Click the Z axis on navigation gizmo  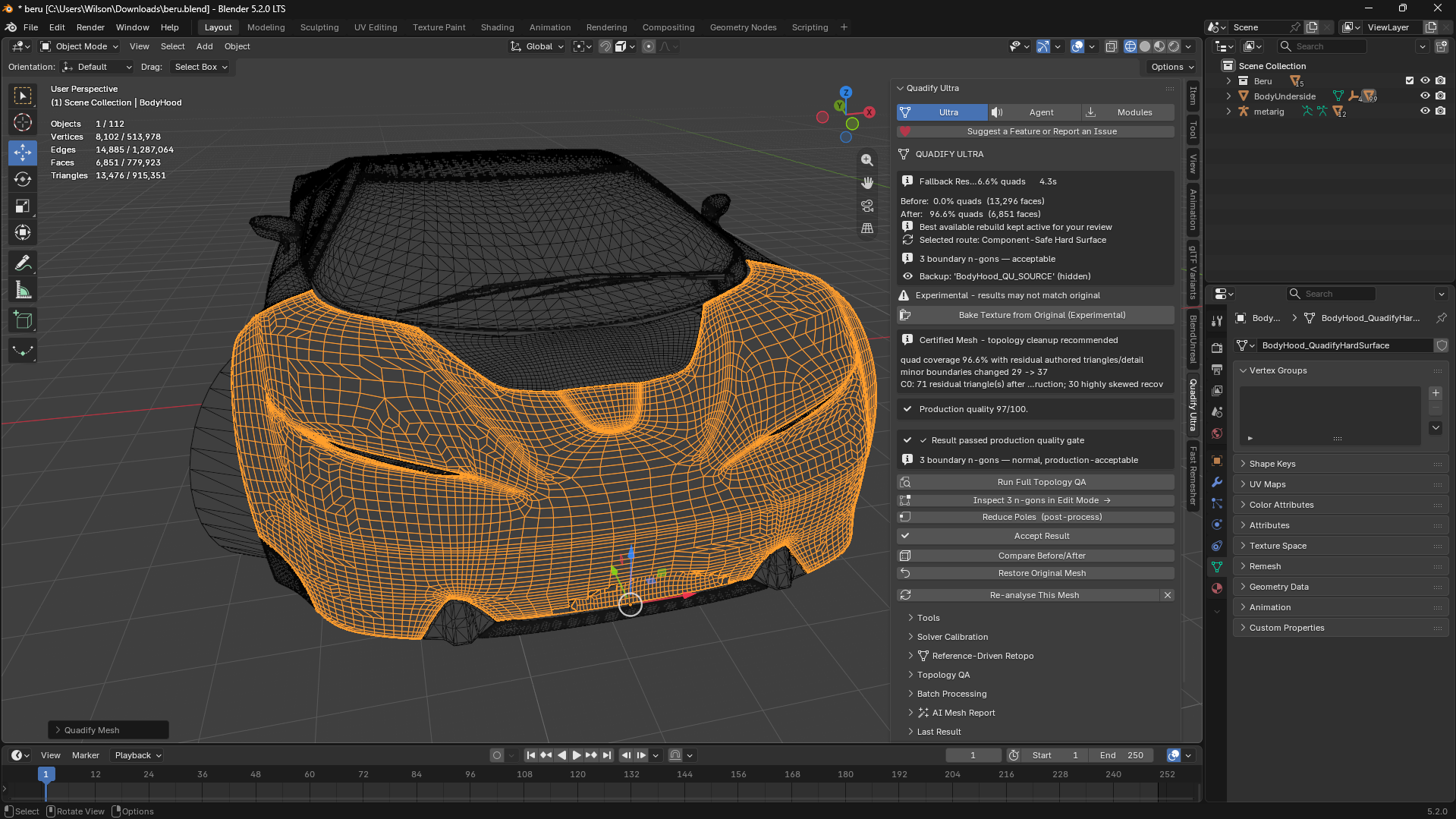pyautogui.click(x=846, y=92)
